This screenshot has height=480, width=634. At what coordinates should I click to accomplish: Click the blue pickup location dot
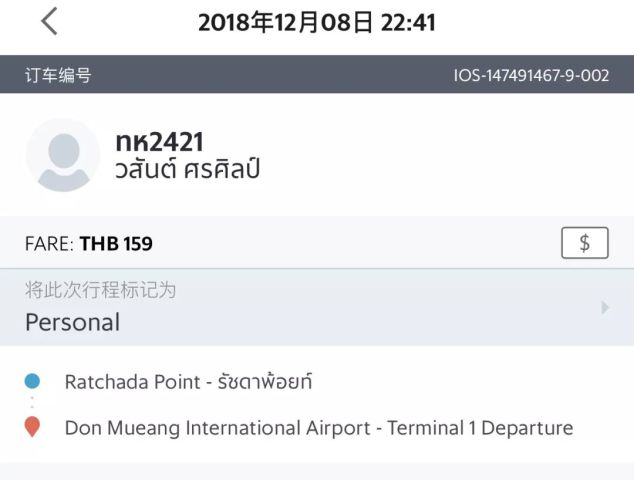[x=32, y=381]
